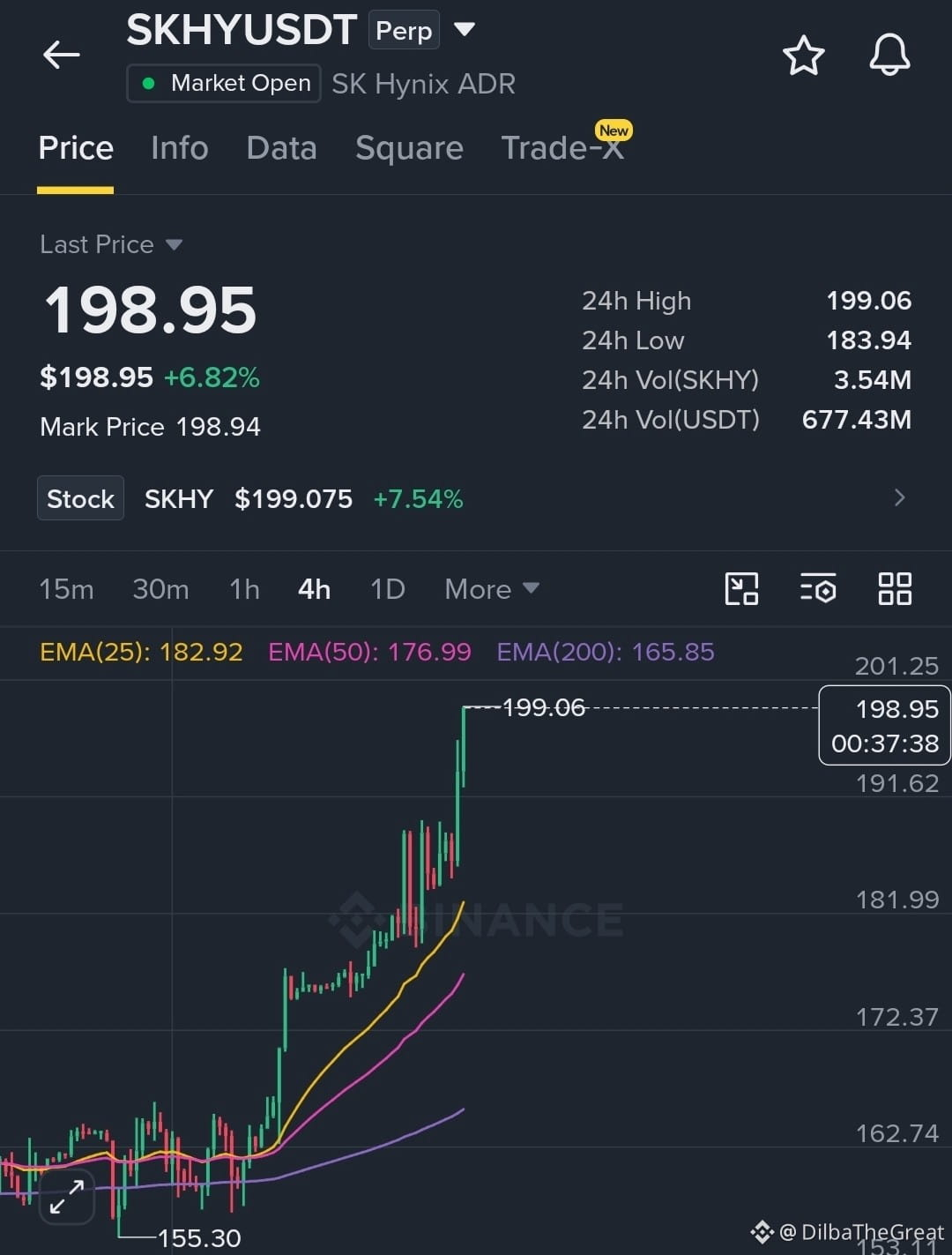The width and height of the screenshot is (952, 1255).
Task: Click the EMA(25) yellow indicator label
Action: tap(141, 652)
